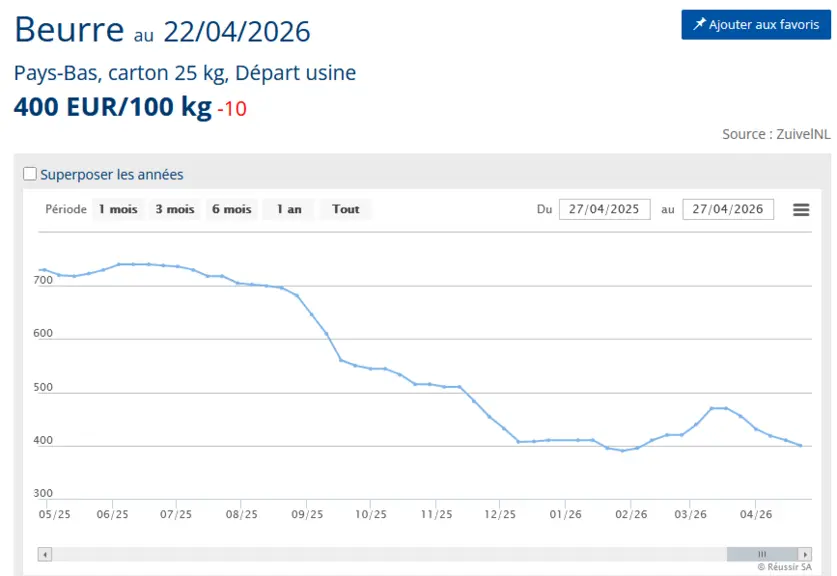This screenshot has width=837, height=576.
Task: Select the 3 mois period
Action: pyautogui.click(x=175, y=209)
